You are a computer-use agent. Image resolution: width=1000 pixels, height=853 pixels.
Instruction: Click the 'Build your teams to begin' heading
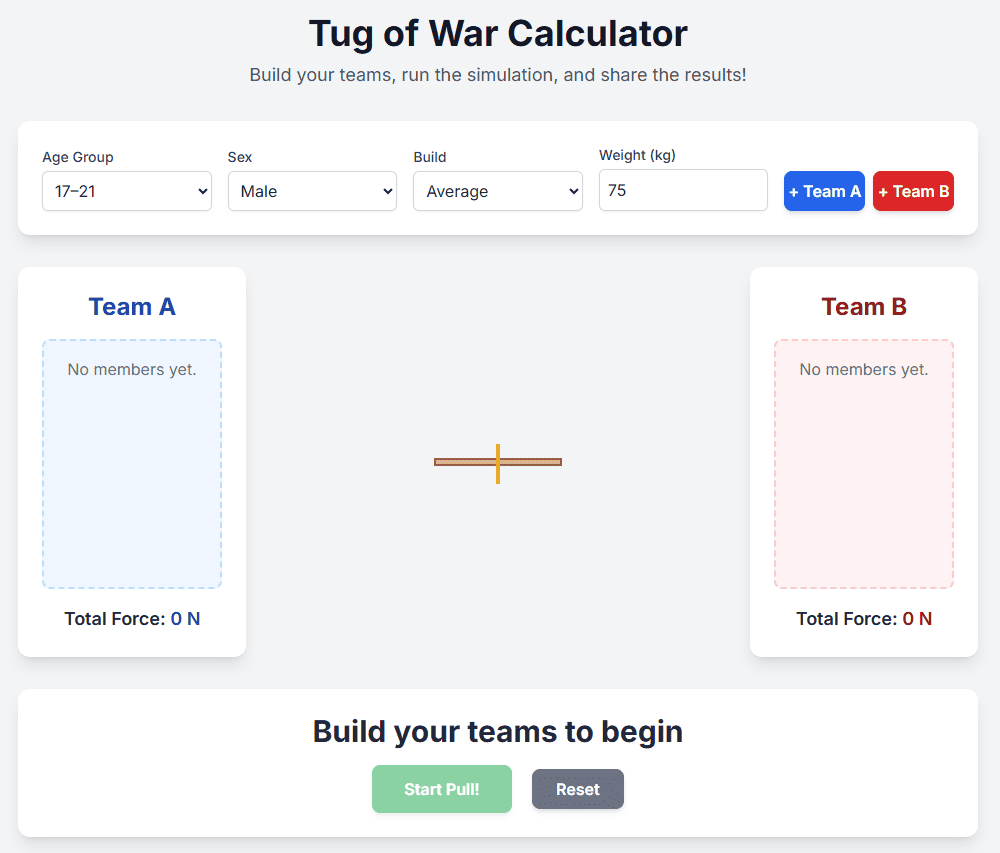498,731
